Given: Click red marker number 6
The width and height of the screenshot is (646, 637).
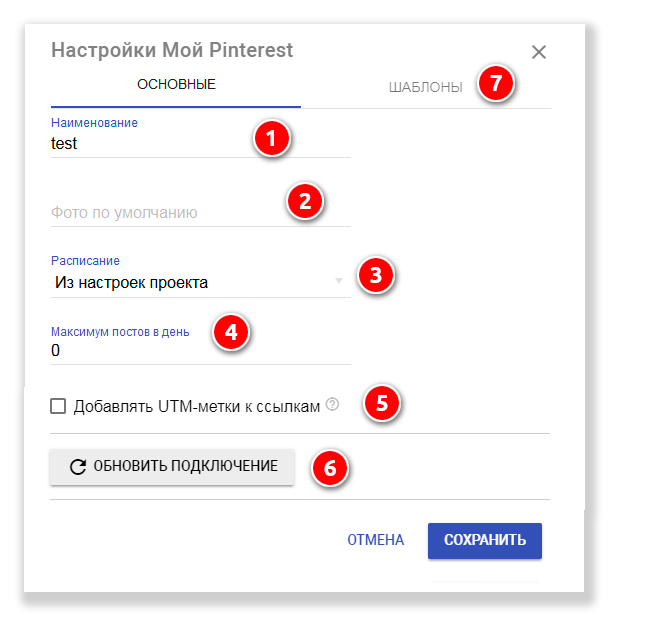Looking at the screenshot, I should pyautogui.click(x=329, y=467).
